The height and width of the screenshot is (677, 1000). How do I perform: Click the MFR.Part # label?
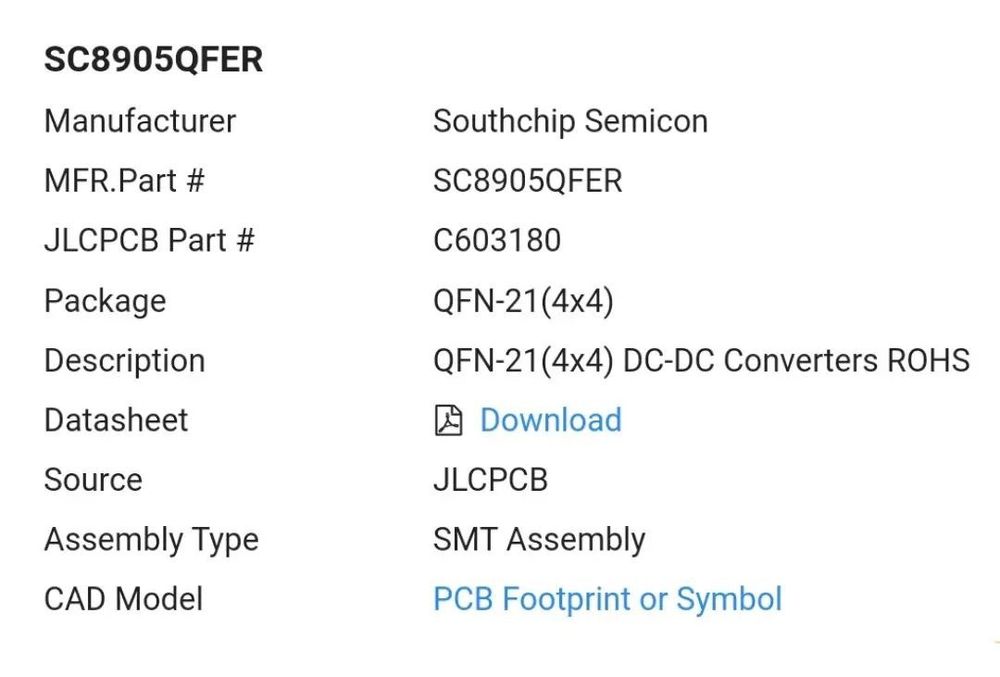(124, 181)
